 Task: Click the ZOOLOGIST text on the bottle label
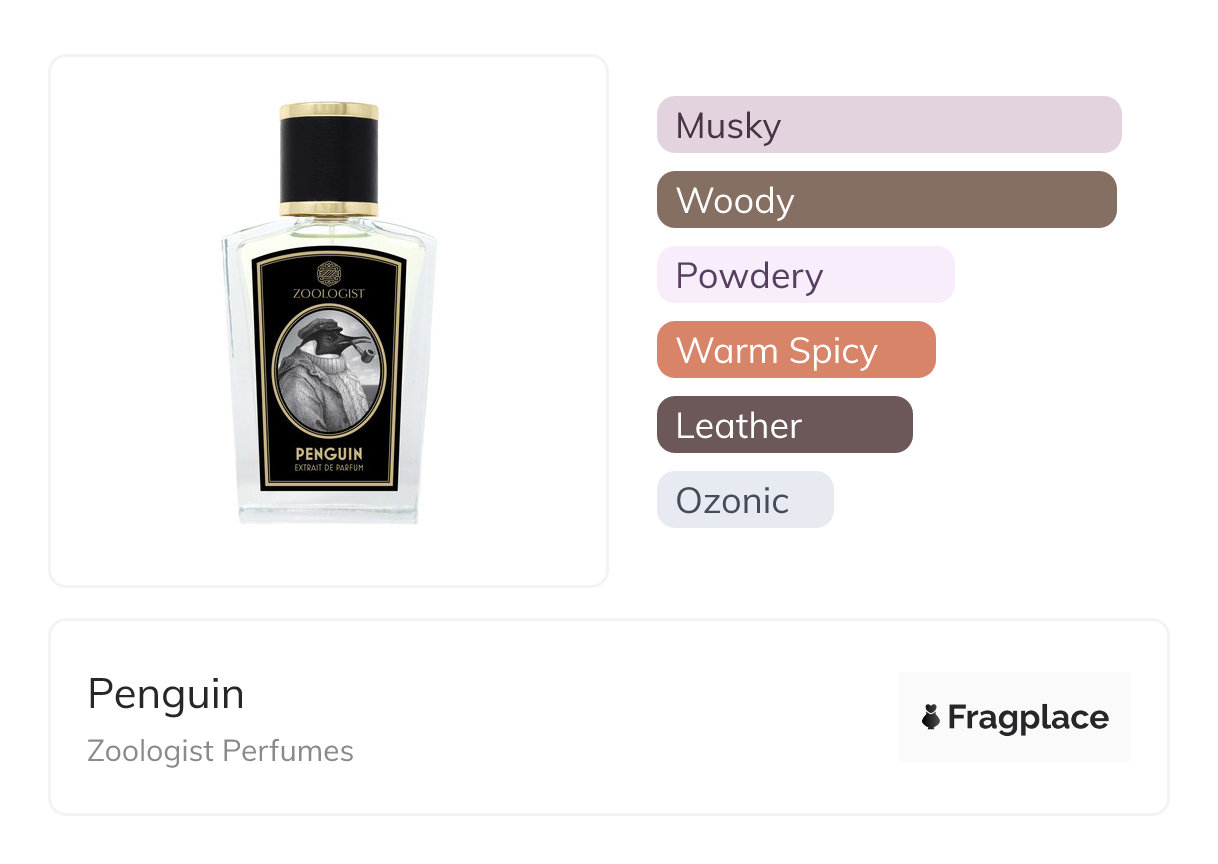(x=329, y=294)
